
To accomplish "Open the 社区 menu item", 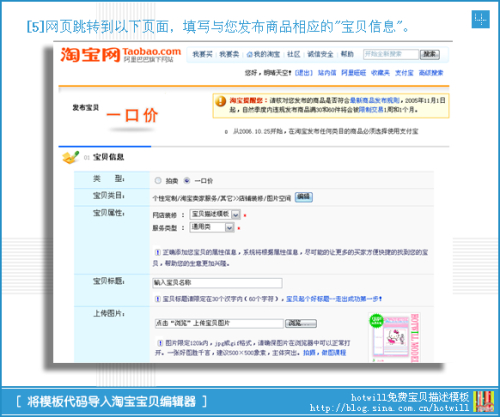I will (x=294, y=54).
